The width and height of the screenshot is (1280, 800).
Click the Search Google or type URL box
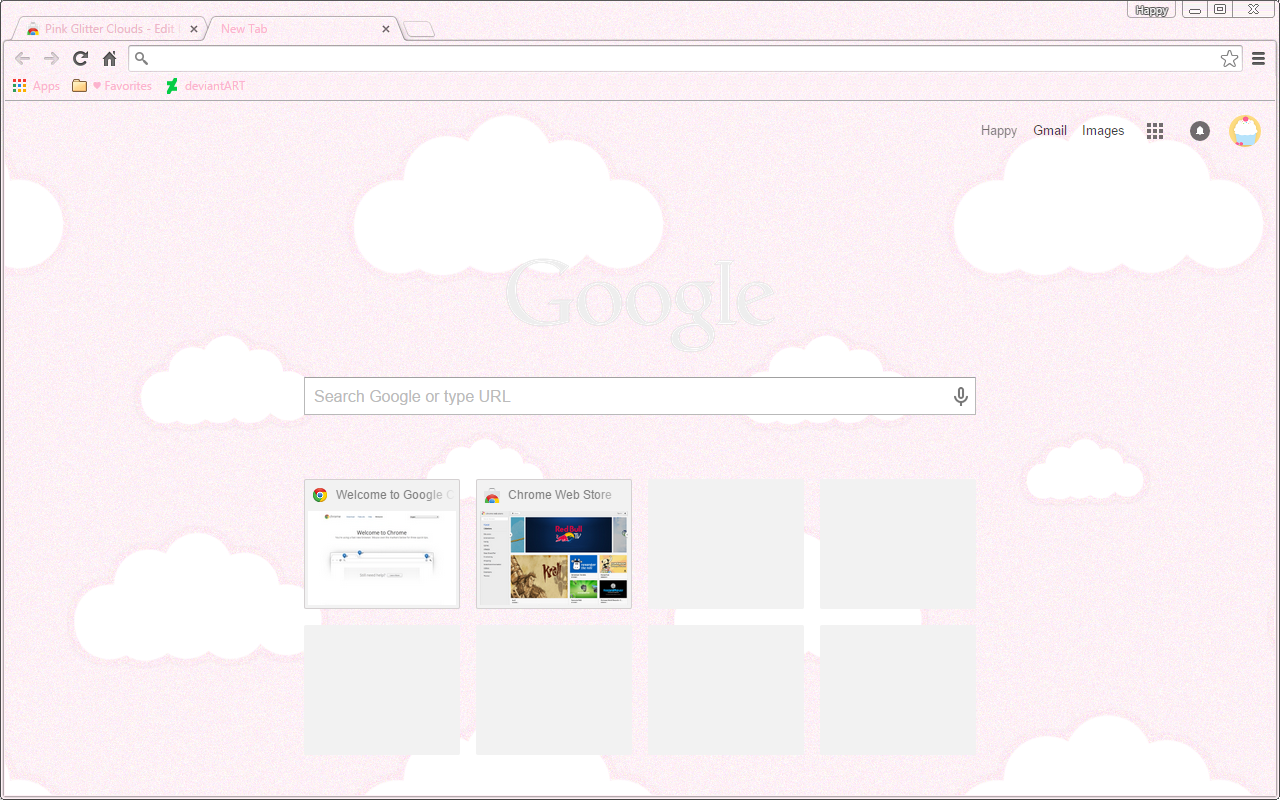point(625,397)
